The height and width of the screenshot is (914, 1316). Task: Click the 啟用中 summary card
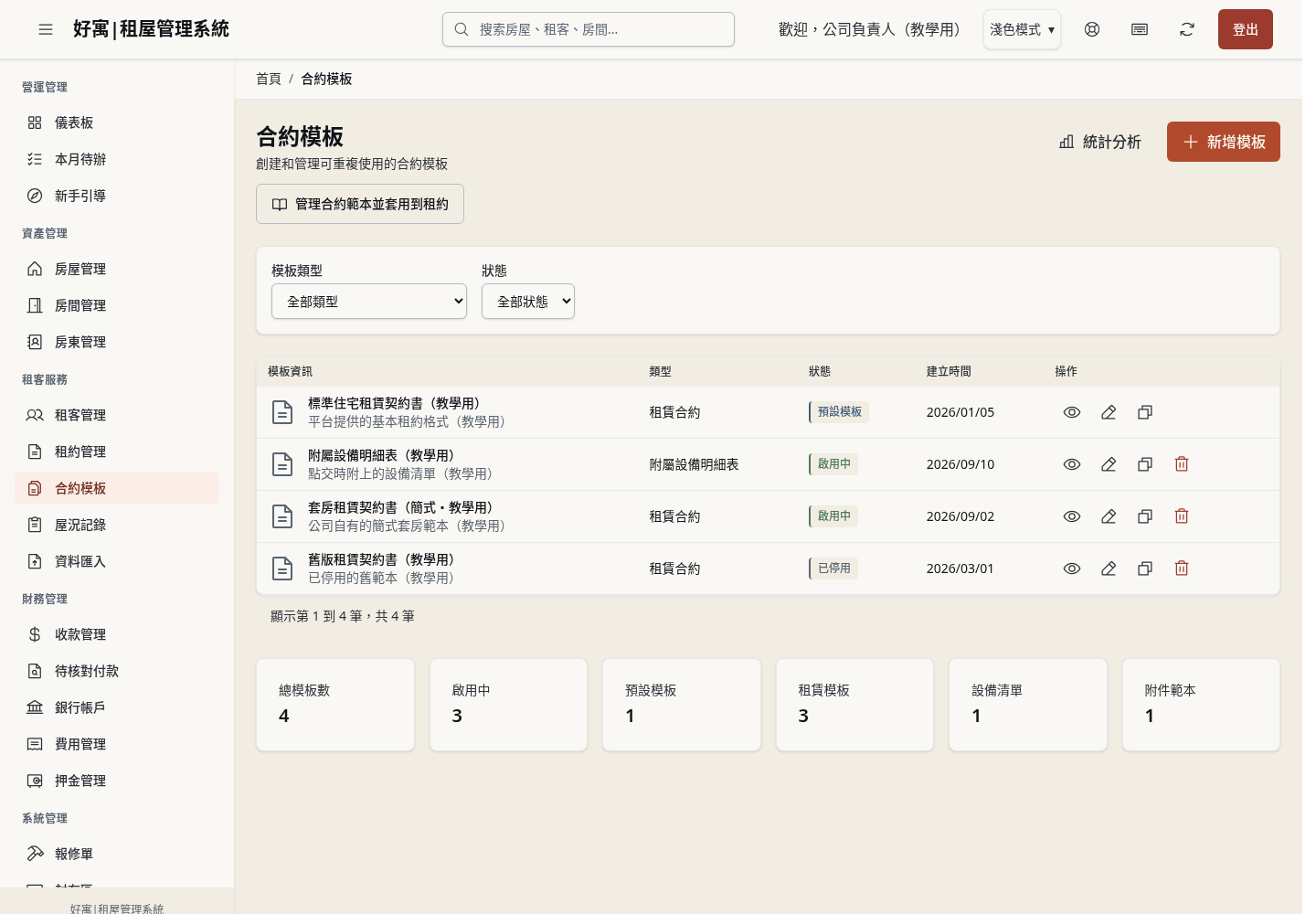[508, 705]
